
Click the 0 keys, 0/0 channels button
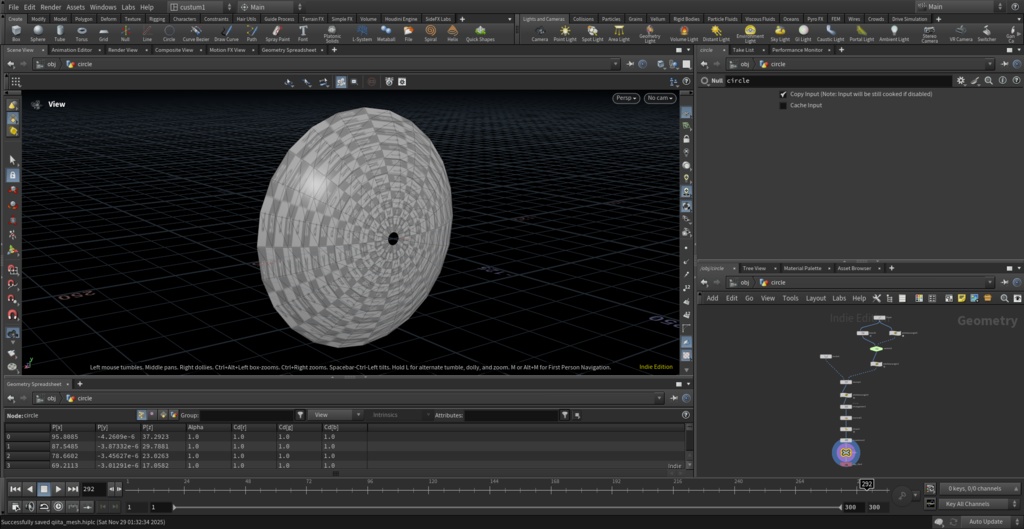tap(979, 488)
